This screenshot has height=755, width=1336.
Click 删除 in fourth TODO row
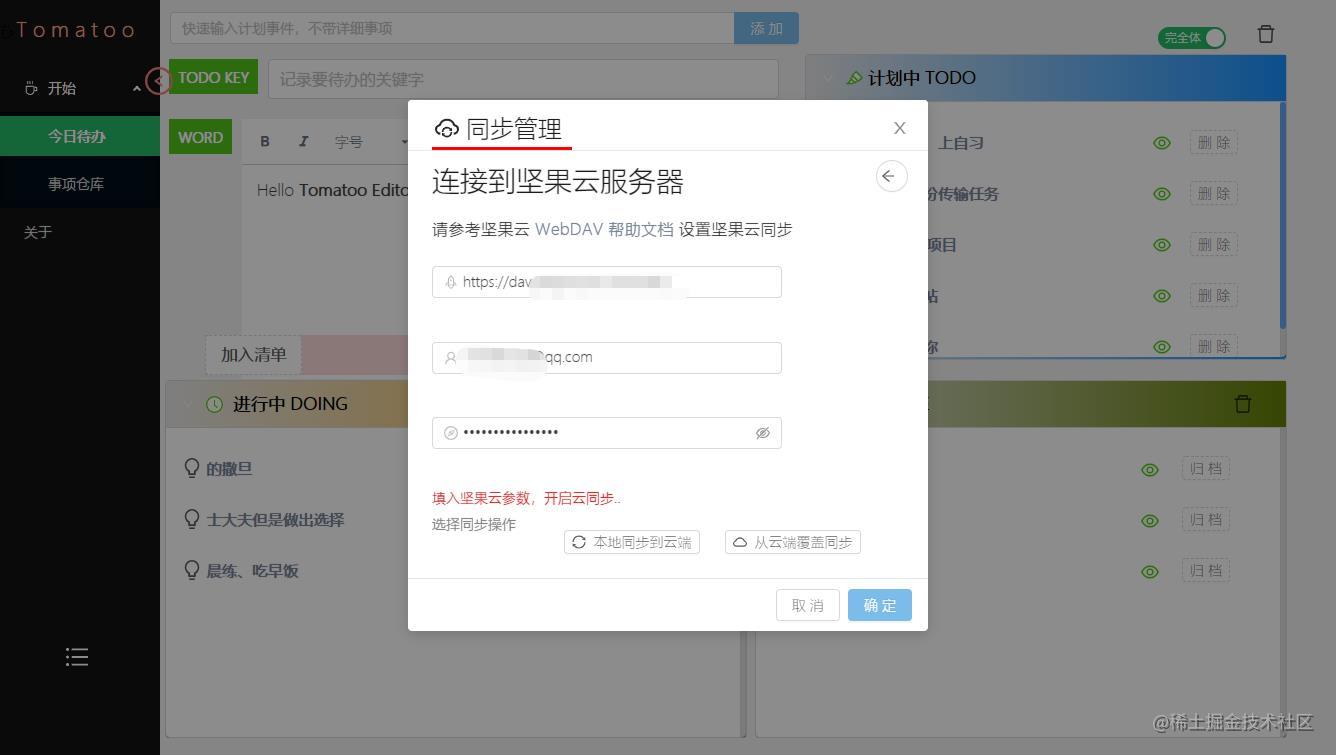point(1214,296)
